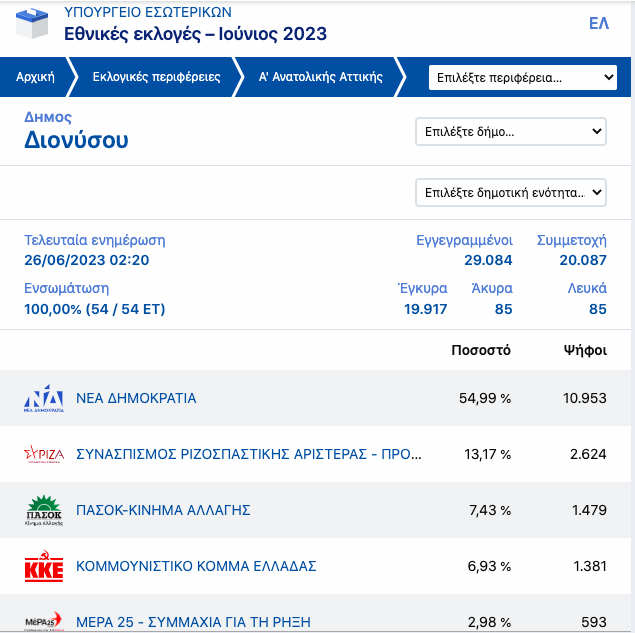Click the 1.479 votes cell
The image size is (635, 633).
click(589, 510)
